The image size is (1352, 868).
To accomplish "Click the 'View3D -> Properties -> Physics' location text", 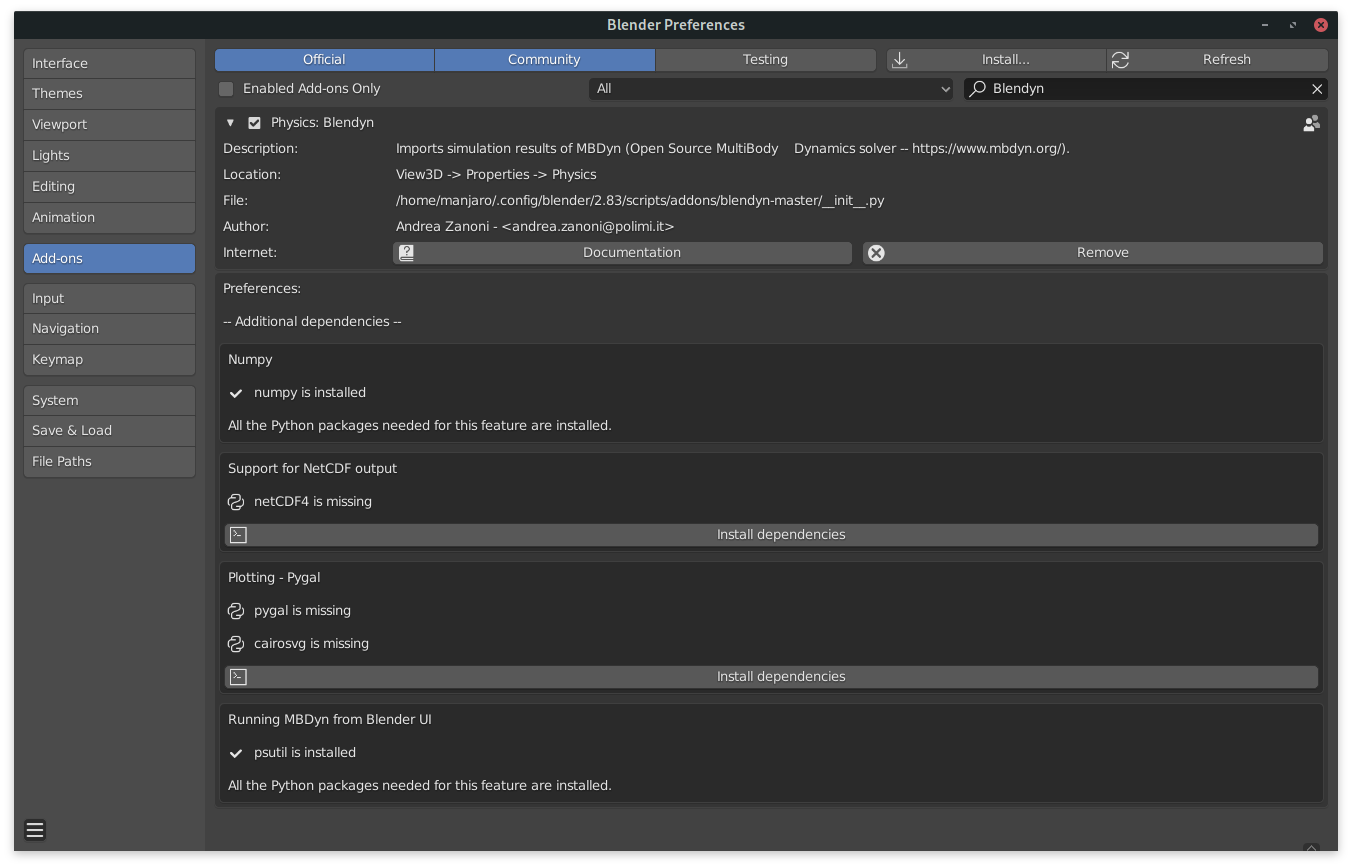I will [x=496, y=175].
